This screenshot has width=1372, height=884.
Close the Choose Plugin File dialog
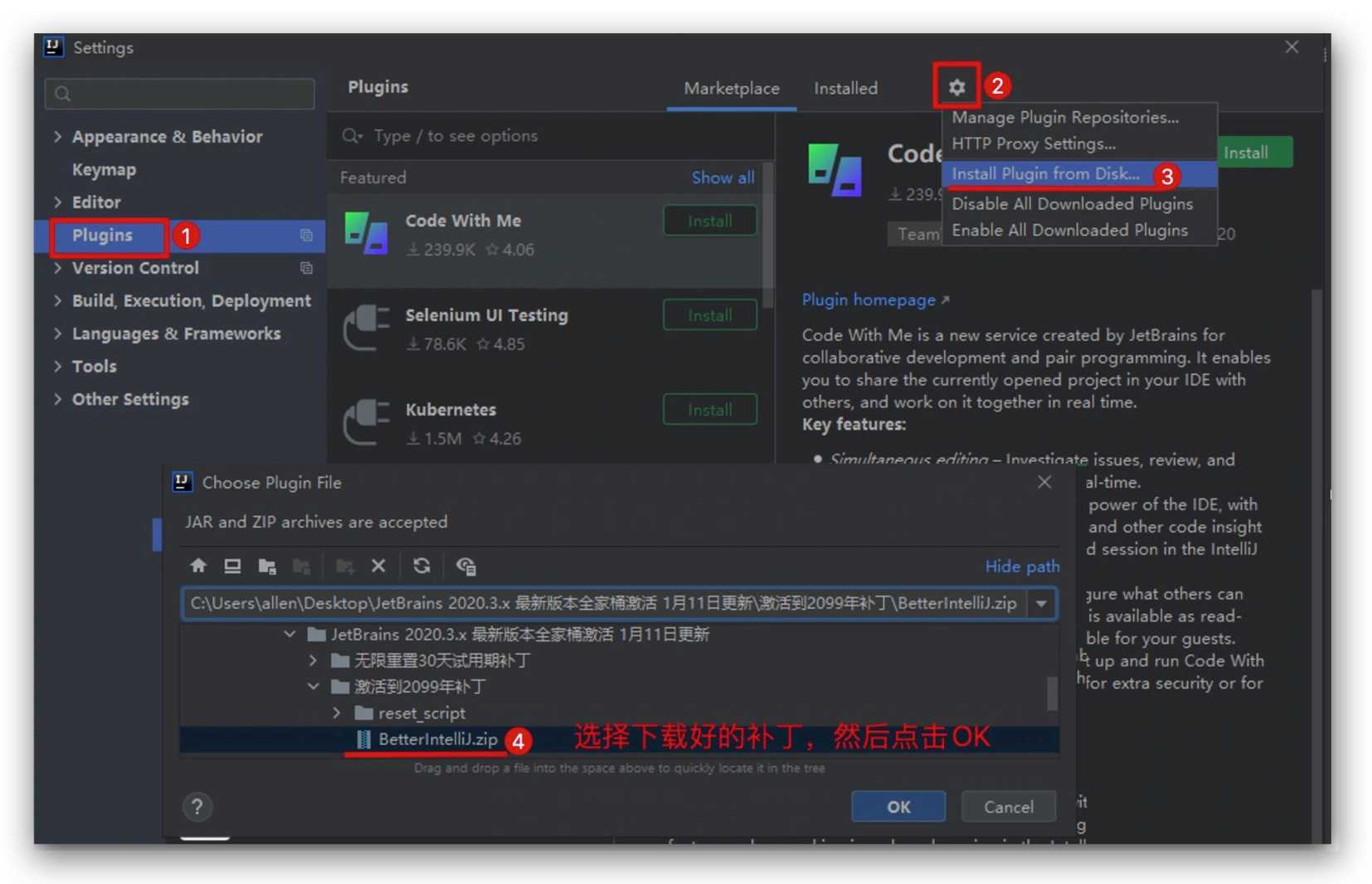coord(1044,482)
